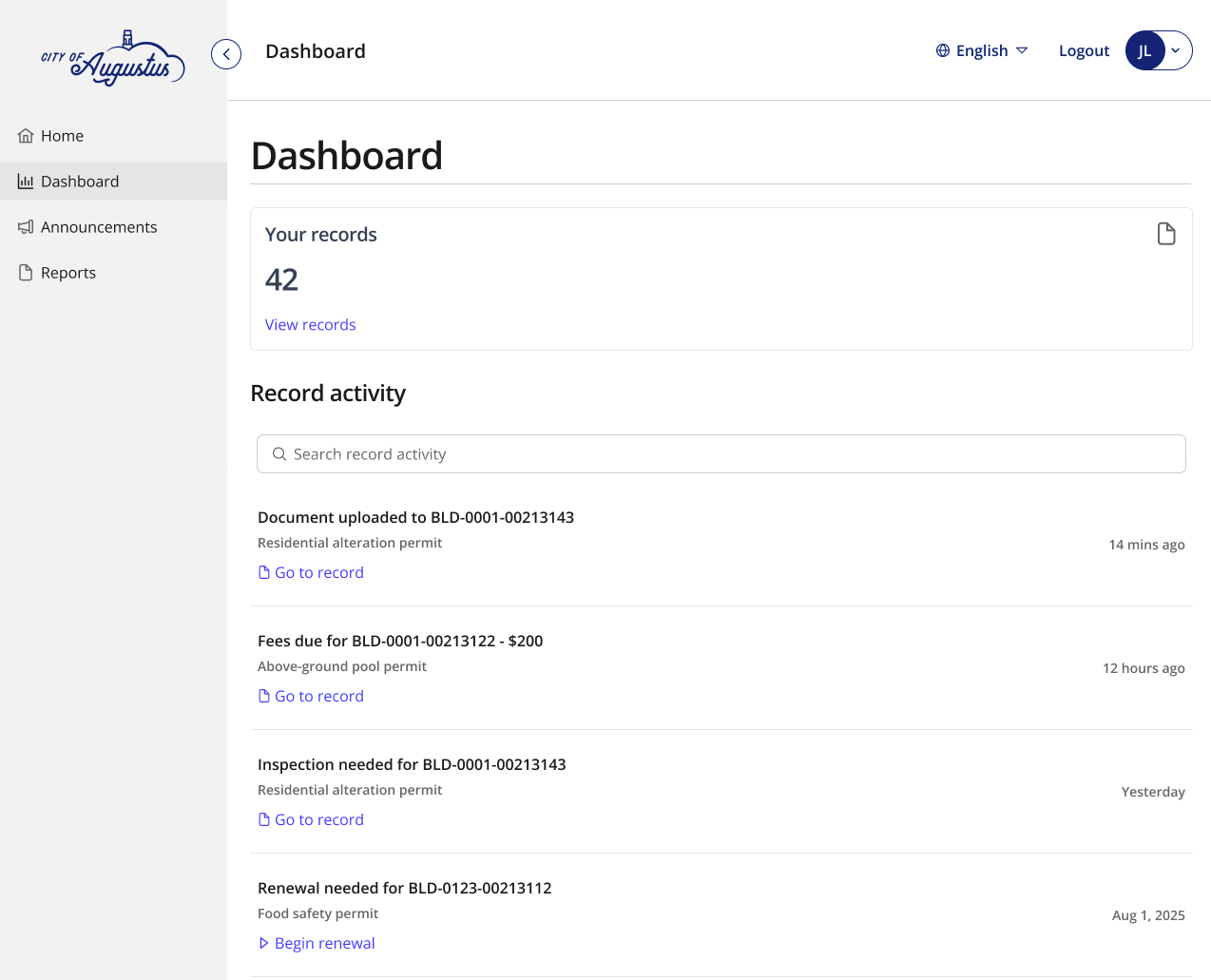Click Logout in the top bar
This screenshot has height=980, width=1211.
point(1084,50)
